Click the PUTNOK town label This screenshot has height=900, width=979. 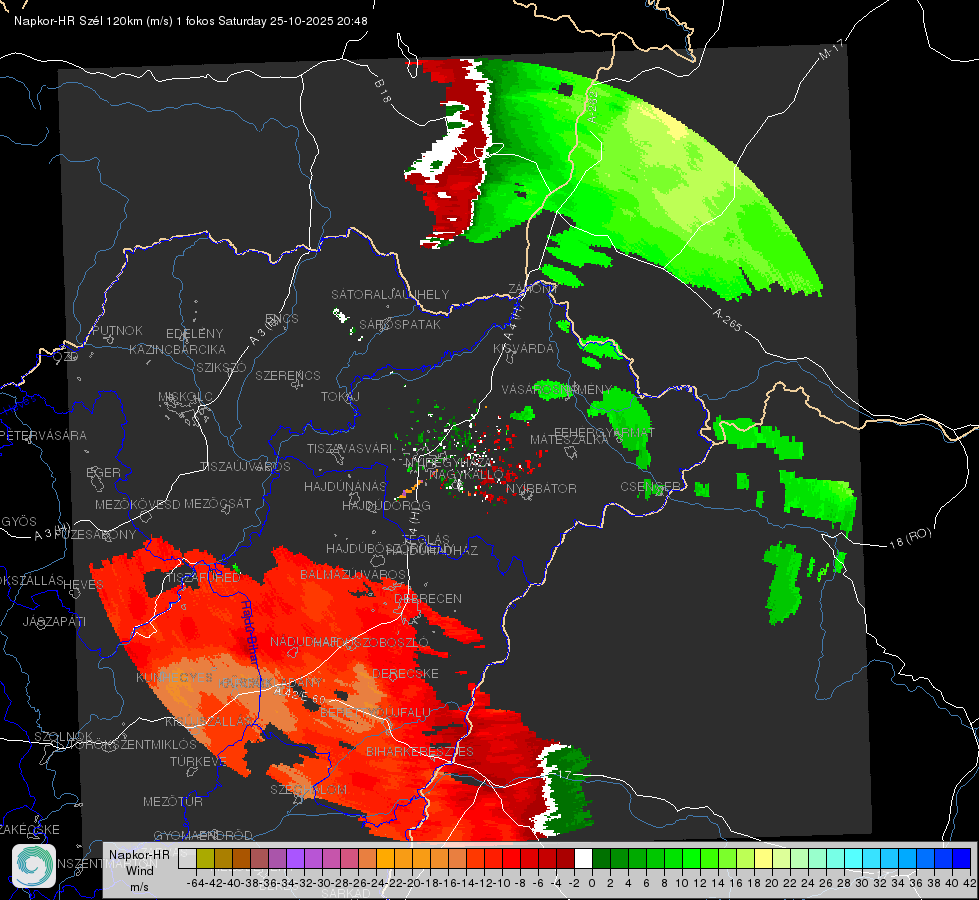[x=117, y=330]
